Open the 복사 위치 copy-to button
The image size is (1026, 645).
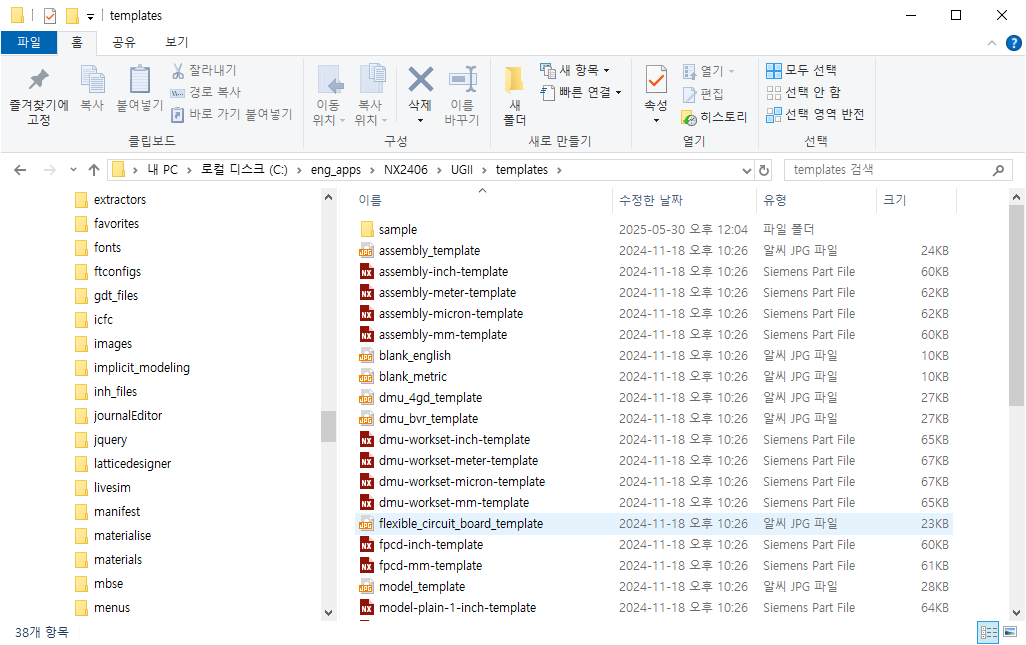pyautogui.click(x=372, y=96)
